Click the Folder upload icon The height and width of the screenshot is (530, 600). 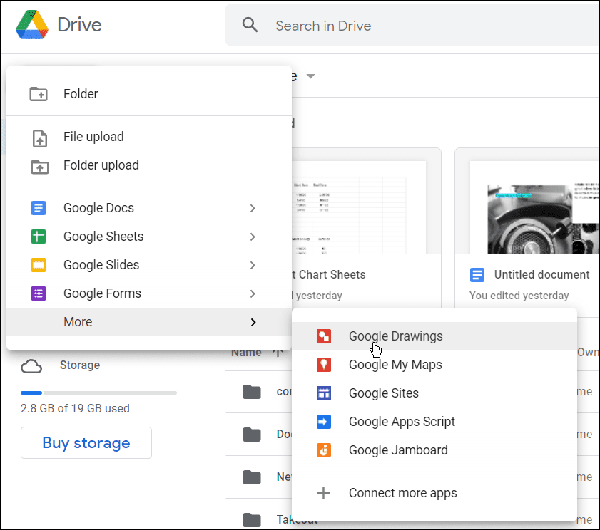click(x=39, y=166)
